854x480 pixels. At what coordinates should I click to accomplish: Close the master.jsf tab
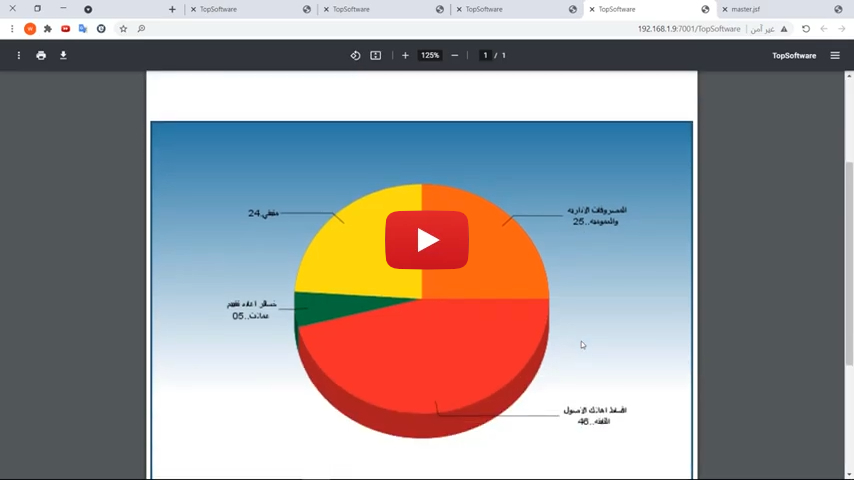click(x=725, y=9)
